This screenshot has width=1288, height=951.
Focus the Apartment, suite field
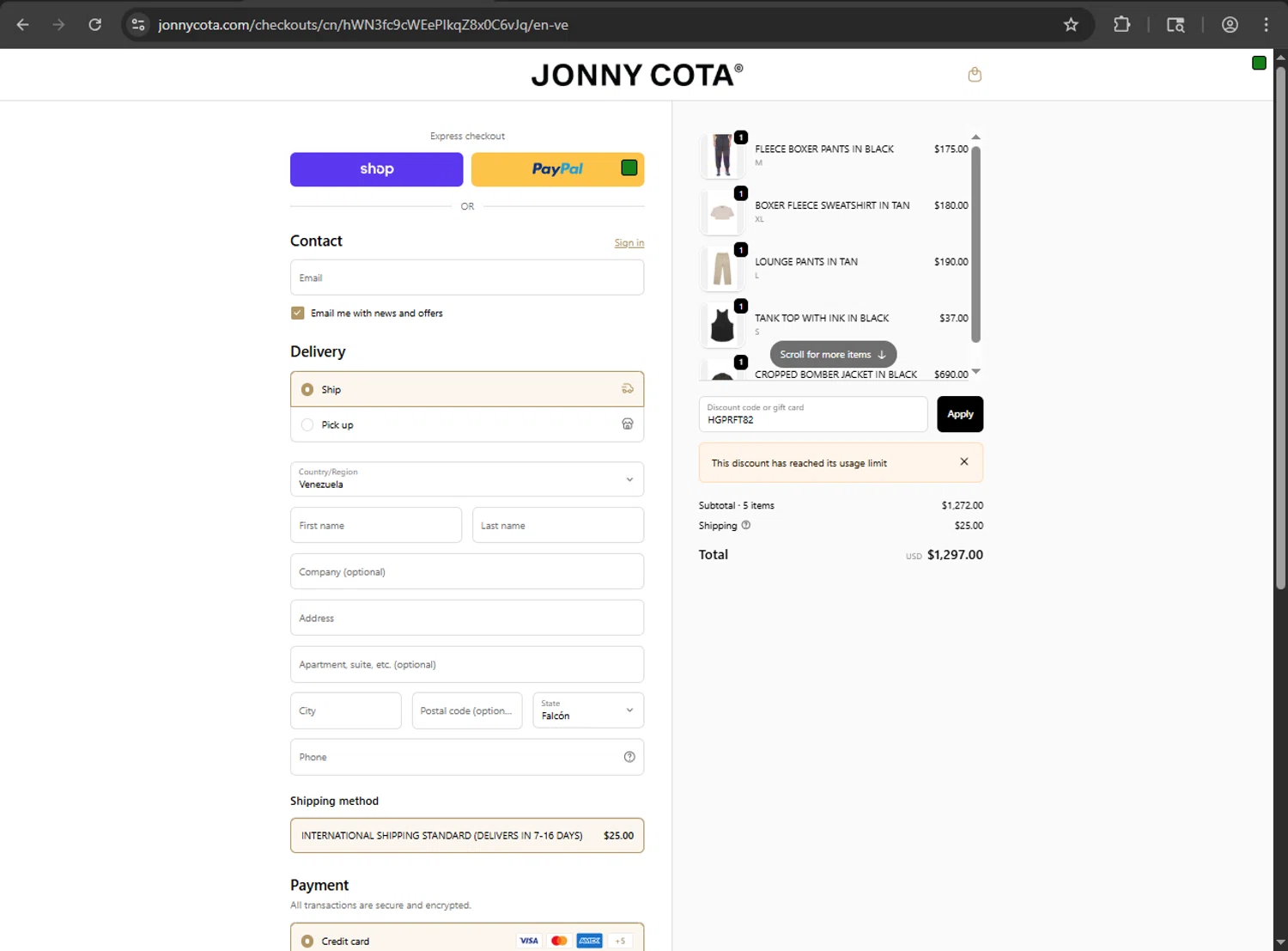point(467,664)
